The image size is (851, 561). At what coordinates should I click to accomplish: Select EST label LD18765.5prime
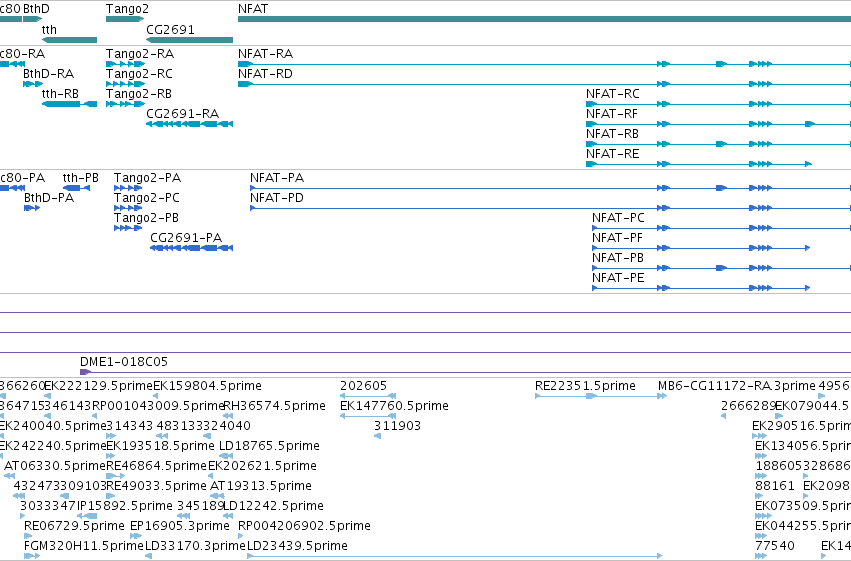tap(269, 446)
